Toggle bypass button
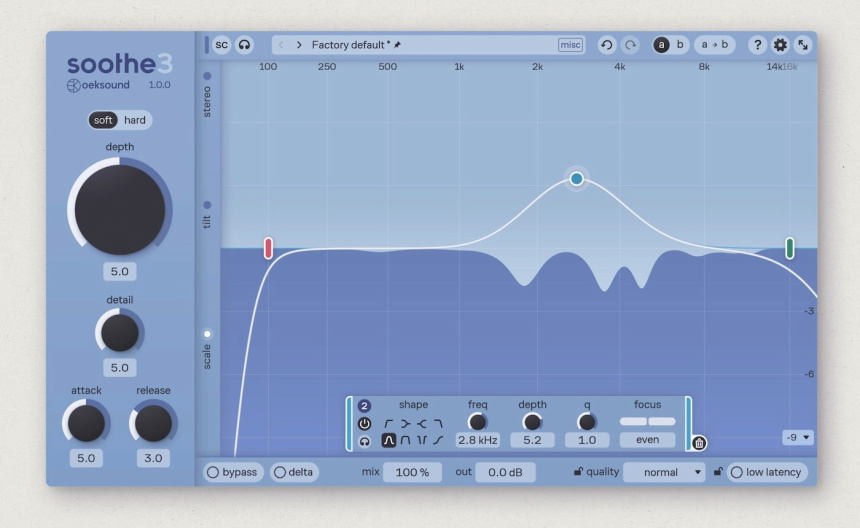The width and height of the screenshot is (860, 528). (x=233, y=472)
